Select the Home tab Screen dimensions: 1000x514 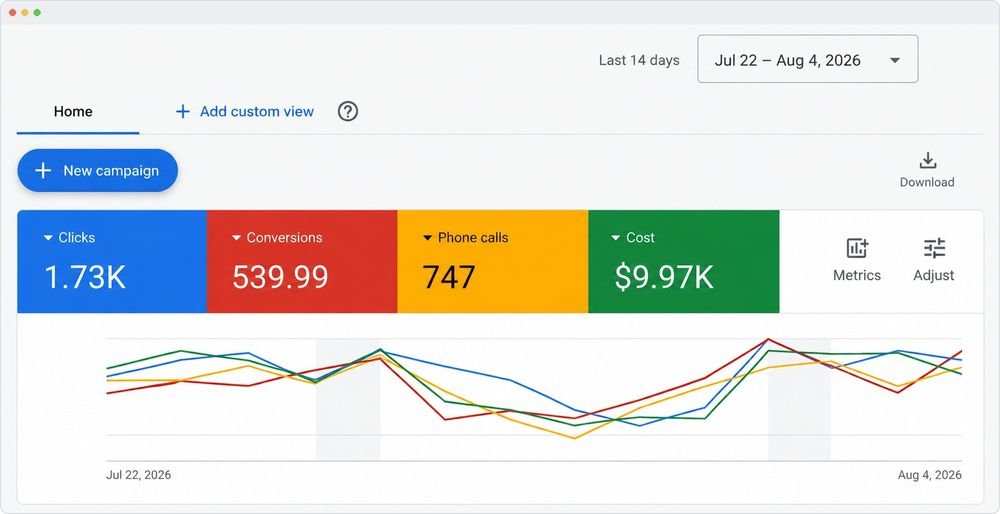[73, 112]
